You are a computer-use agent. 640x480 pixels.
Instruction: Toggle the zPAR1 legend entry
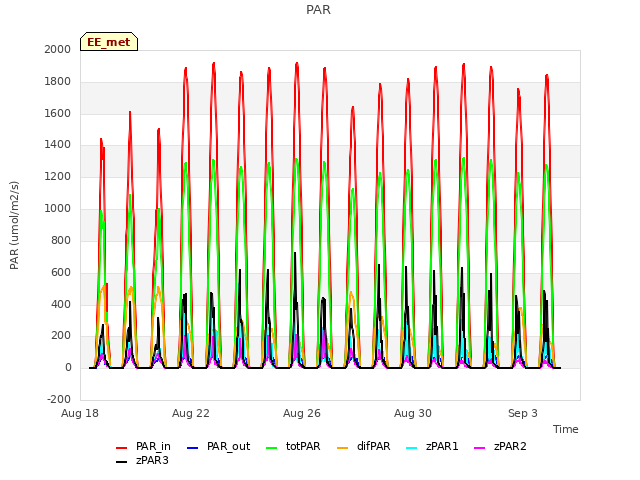(432, 447)
